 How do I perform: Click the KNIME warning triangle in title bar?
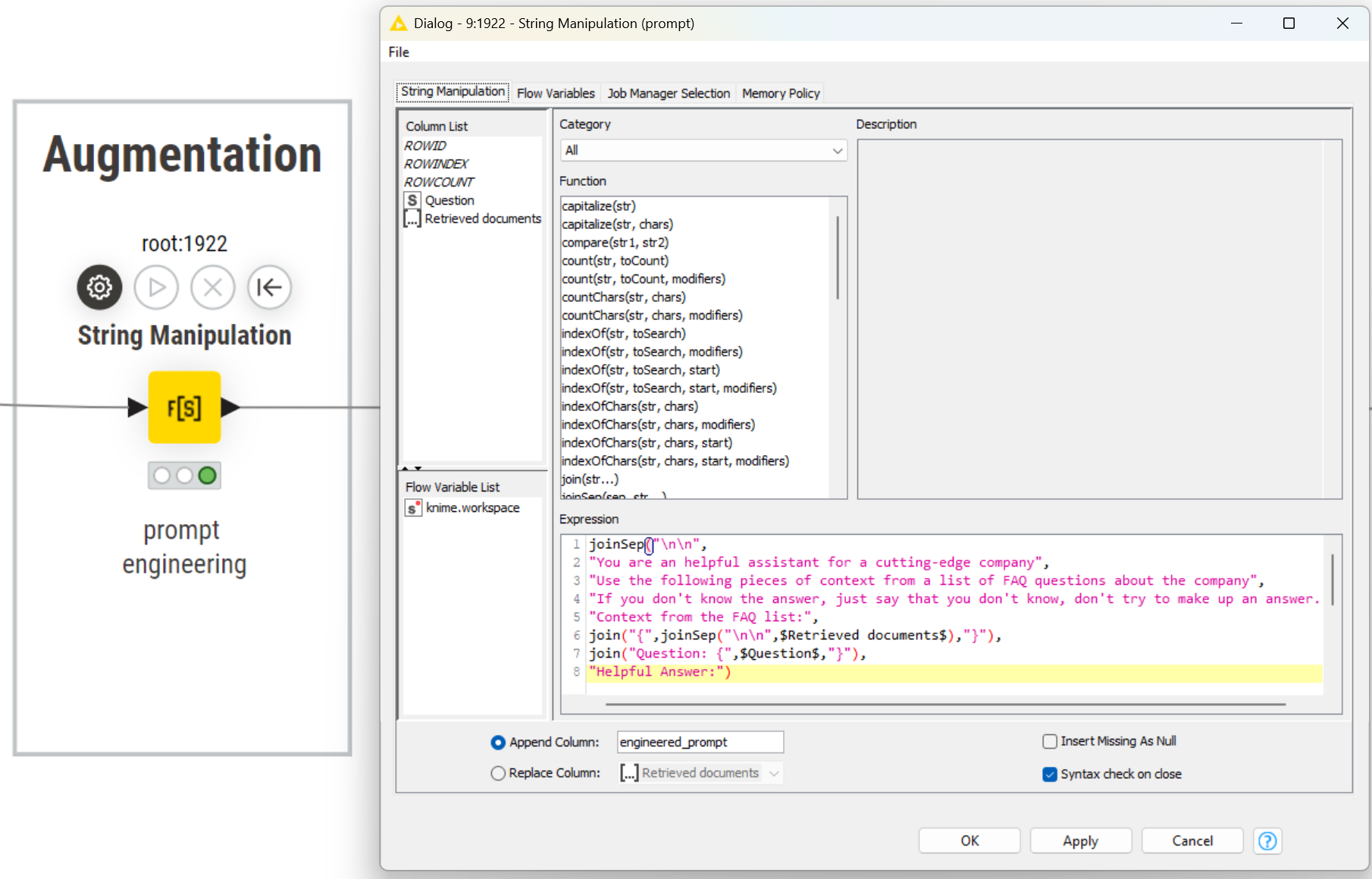[x=398, y=24]
